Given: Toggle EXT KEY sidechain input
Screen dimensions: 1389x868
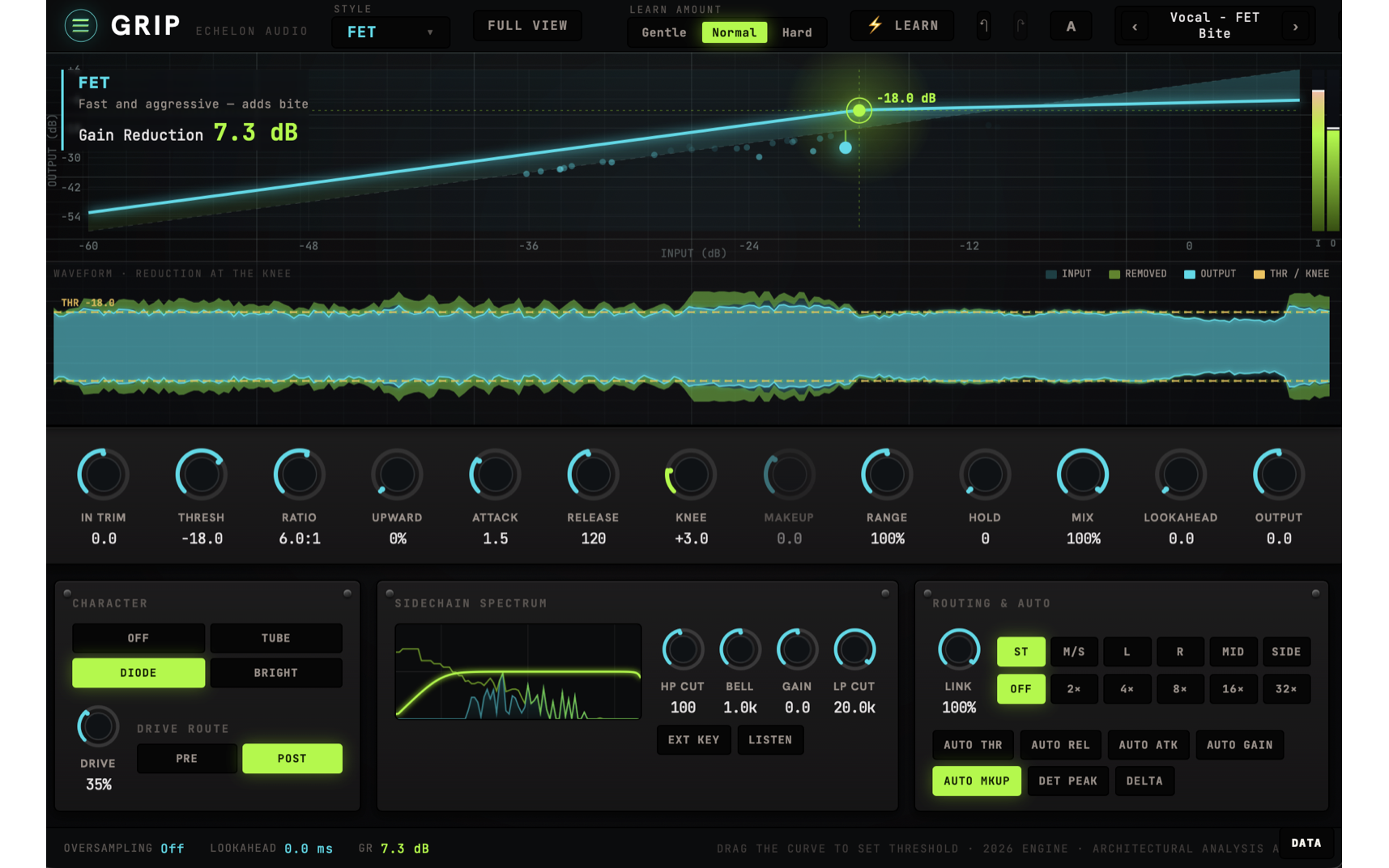Looking at the screenshot, I should 693,740.
